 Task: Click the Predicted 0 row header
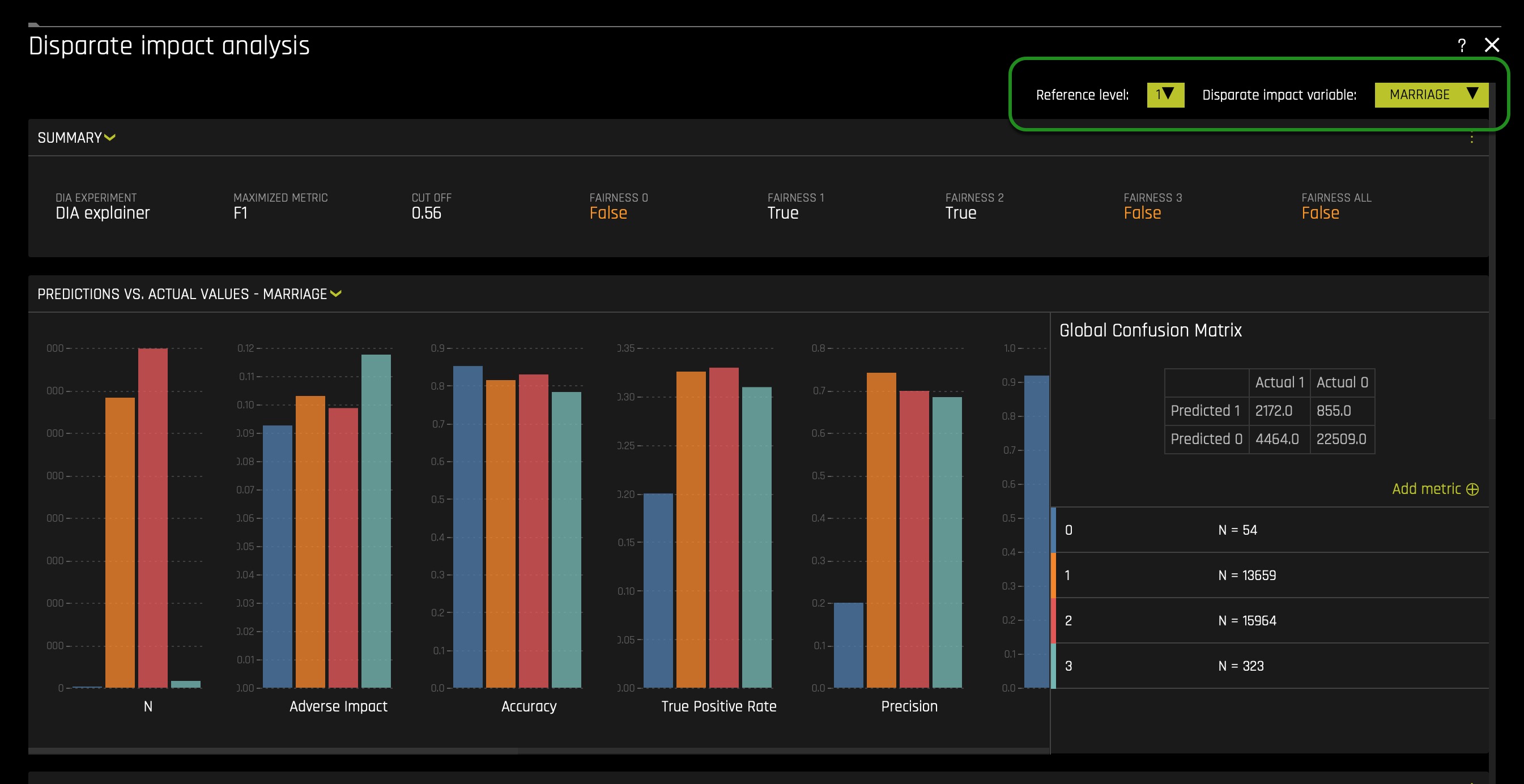(x=1206, y=439)
